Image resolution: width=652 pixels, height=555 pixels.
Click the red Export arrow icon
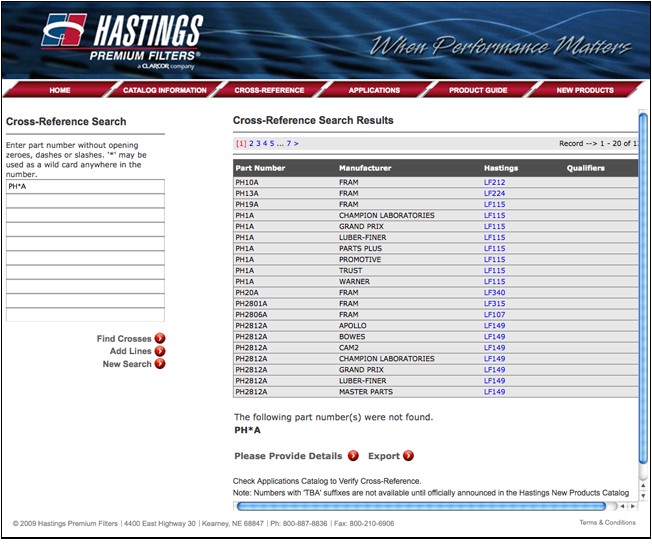point(408,456)
